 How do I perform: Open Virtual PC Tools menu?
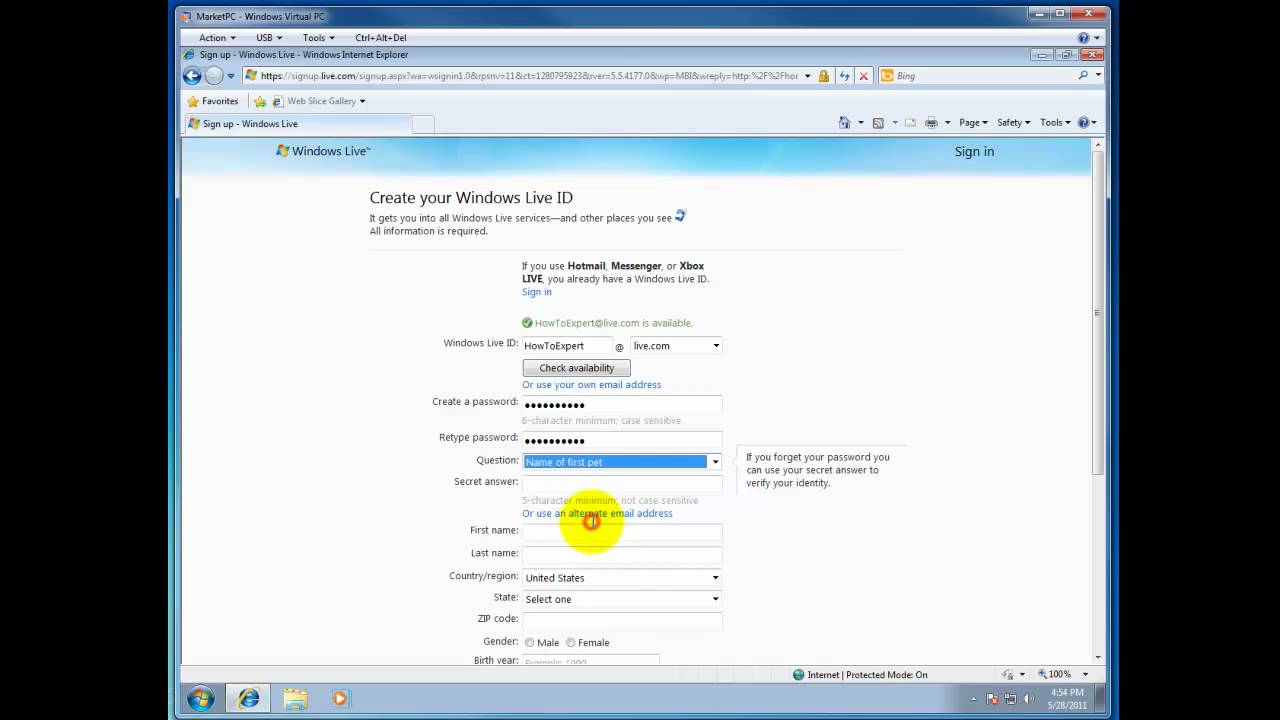tap(319, 38)
